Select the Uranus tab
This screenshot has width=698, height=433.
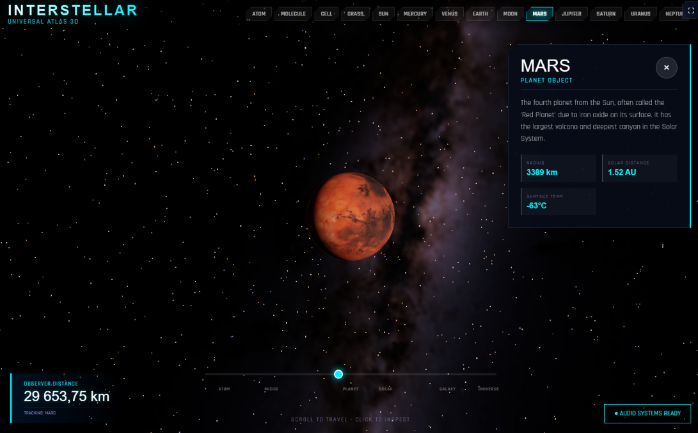640,14
